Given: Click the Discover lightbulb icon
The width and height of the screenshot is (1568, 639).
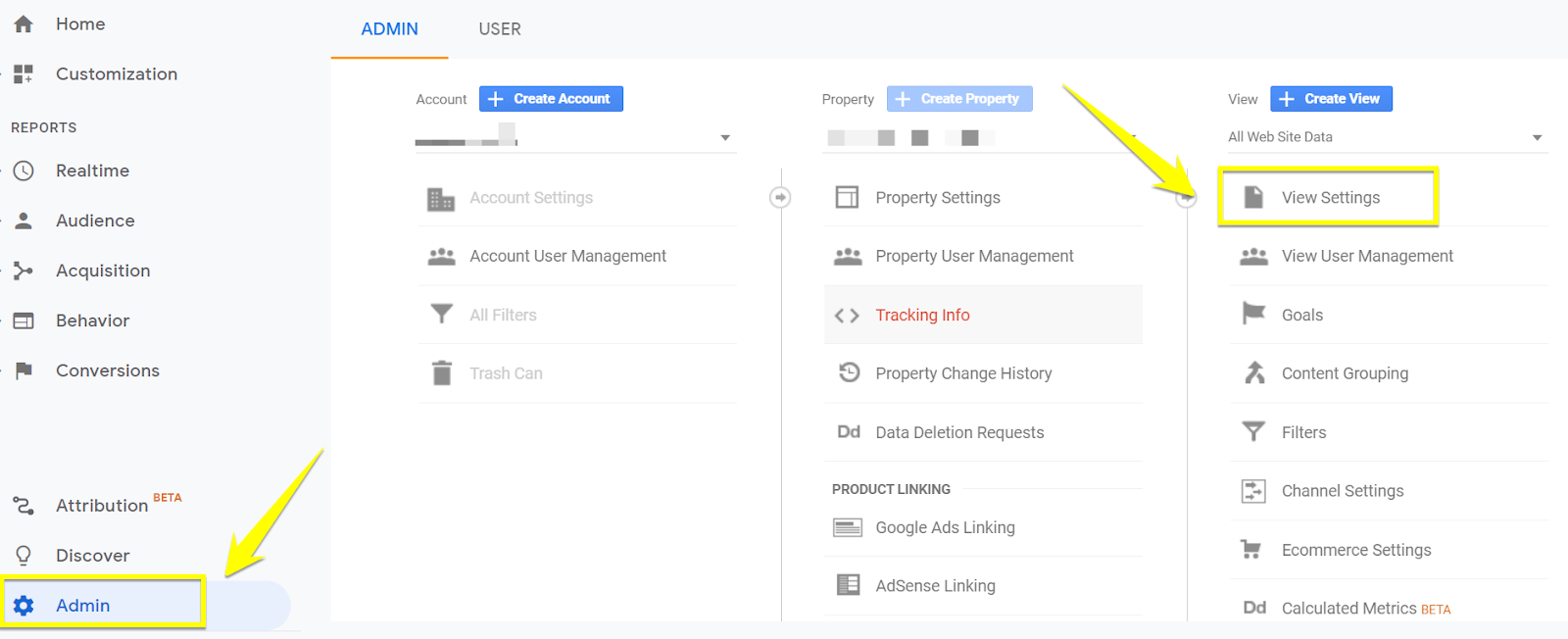Looking at the screenshot, I should (x=24, y=556).
